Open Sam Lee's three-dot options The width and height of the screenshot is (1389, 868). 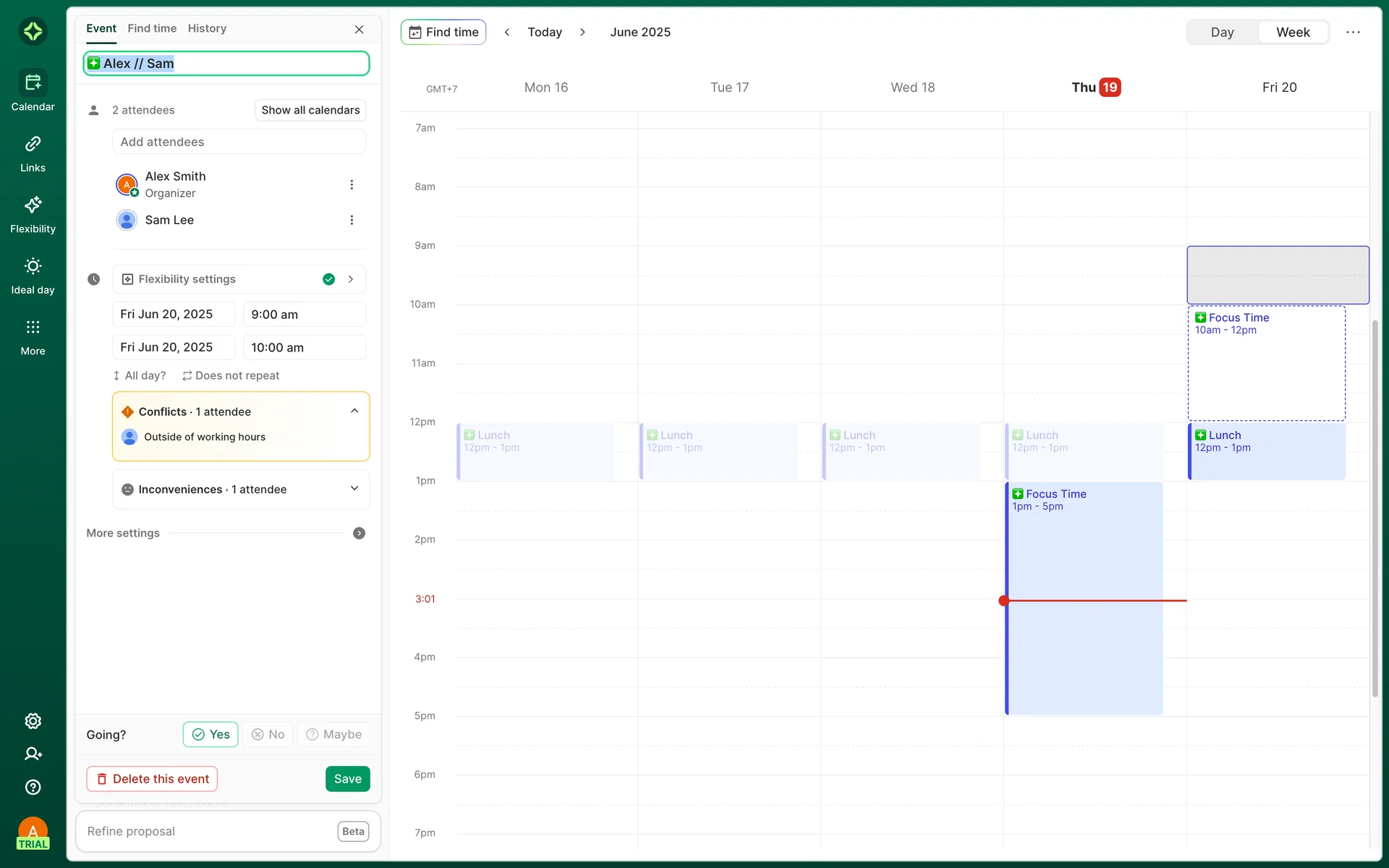(352, 220)
